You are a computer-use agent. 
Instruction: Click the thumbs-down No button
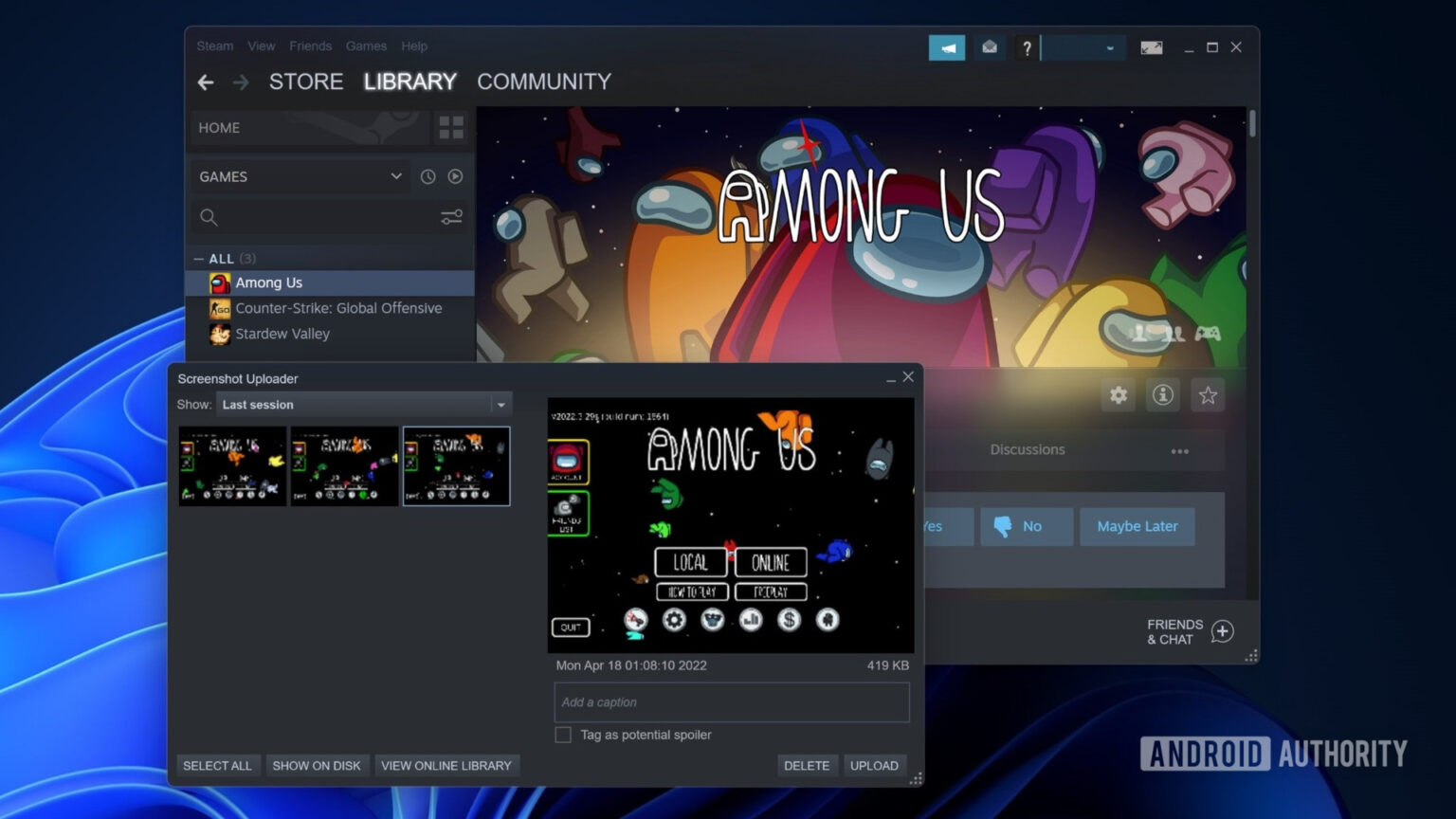[x=1026, y=526]
